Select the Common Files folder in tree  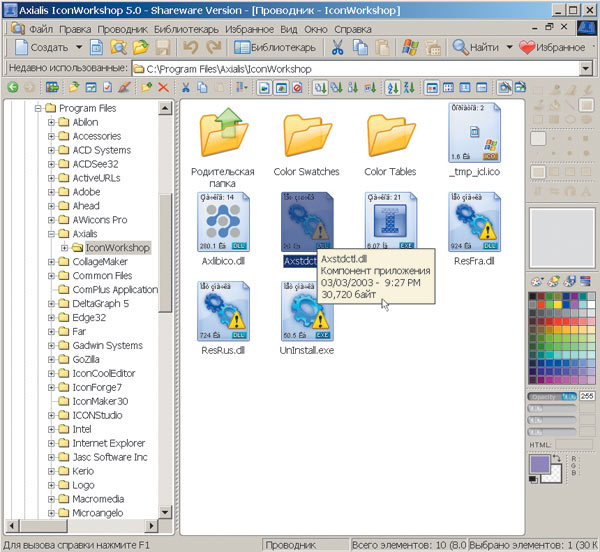pyautogui.click(x=102, y=275)
